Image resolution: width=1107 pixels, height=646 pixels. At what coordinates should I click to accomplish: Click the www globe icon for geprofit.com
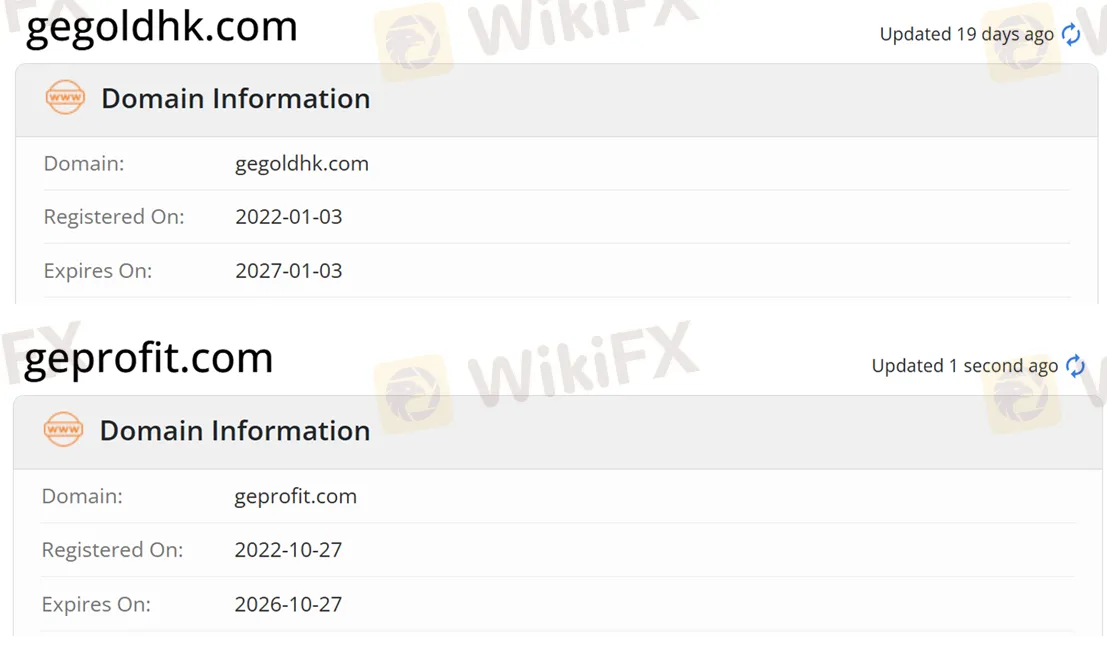coord(63,429)
